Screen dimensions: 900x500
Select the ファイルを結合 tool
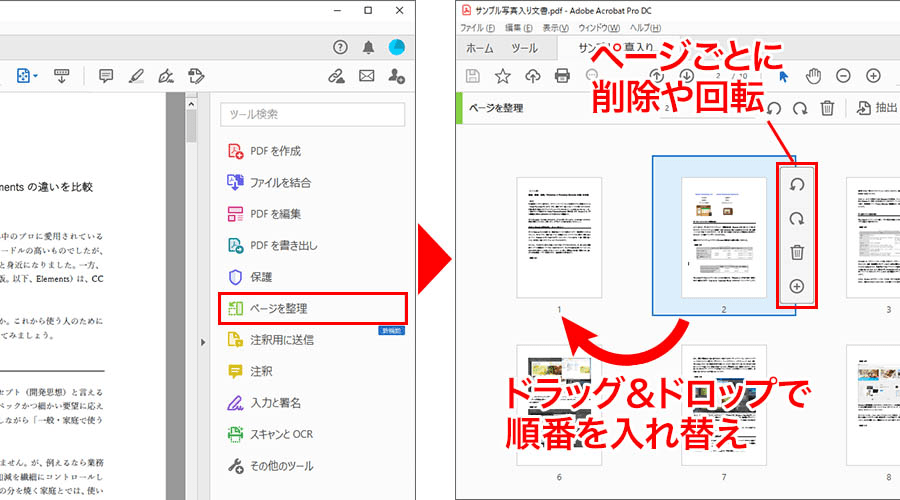point(269,183)
